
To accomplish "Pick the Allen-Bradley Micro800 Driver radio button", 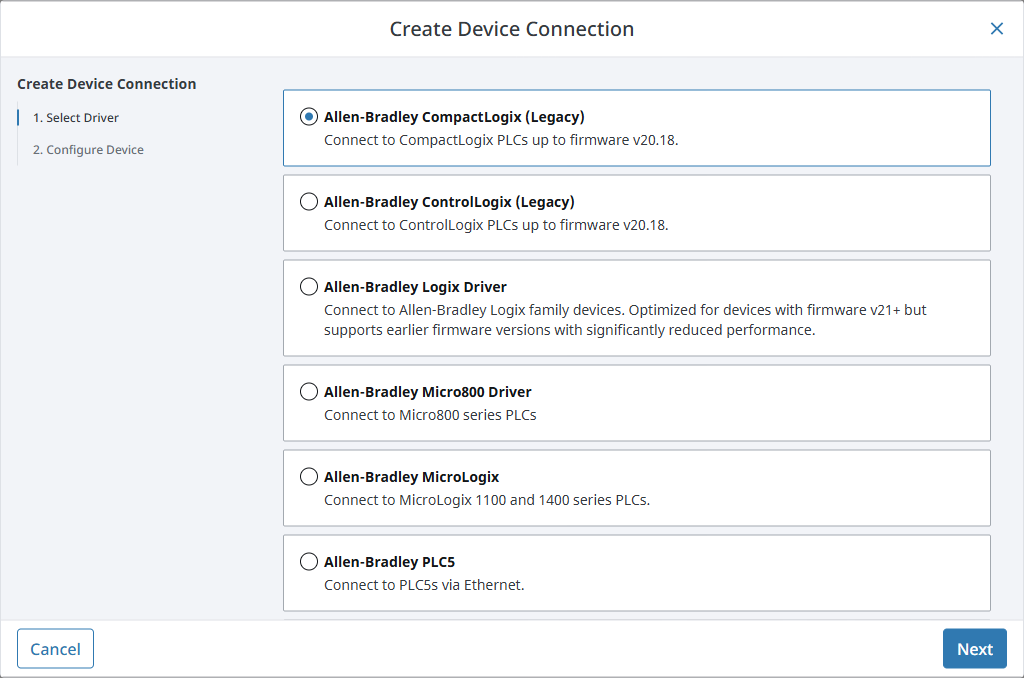I will (309, 392).
